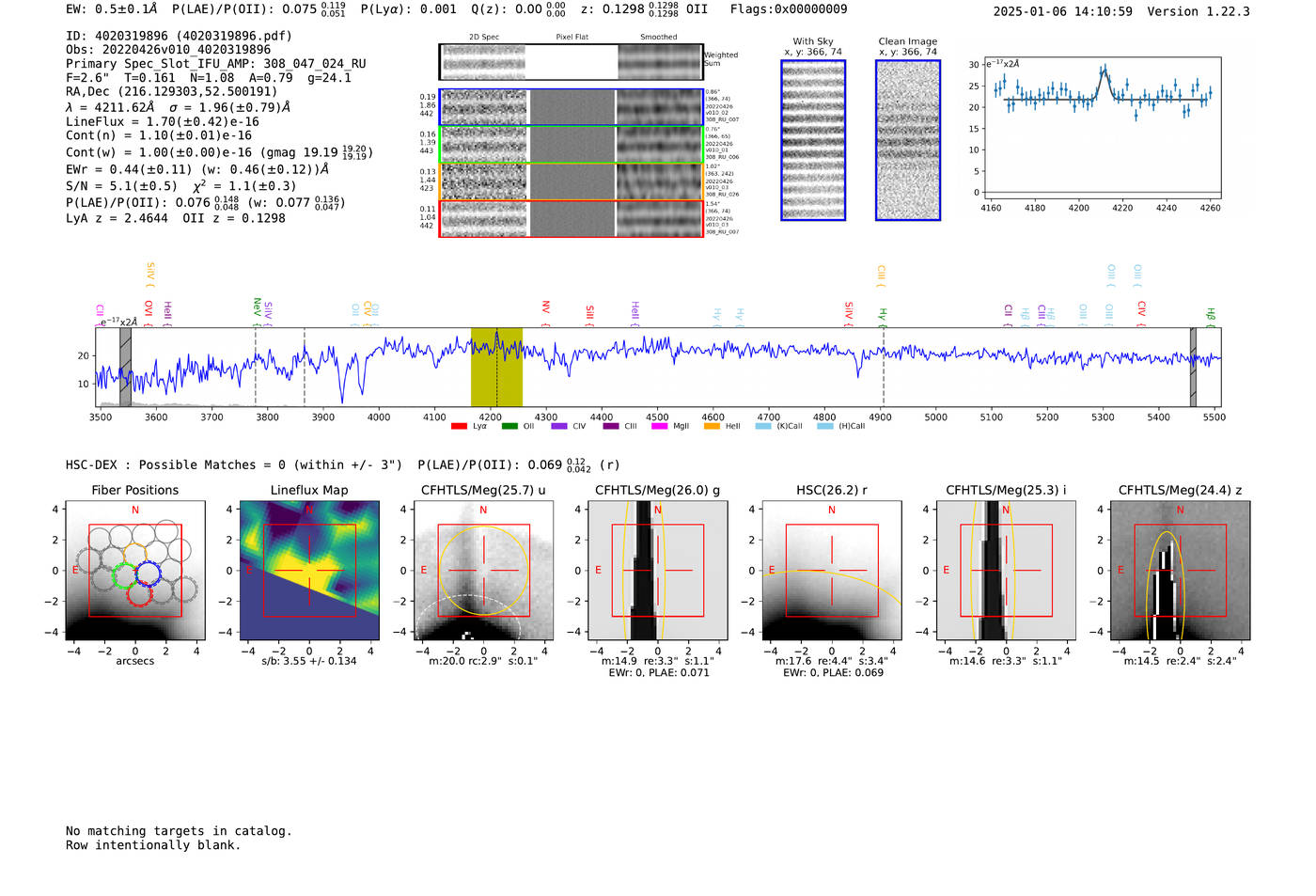Image resolution: width=1316 pixels, height=896 pixels.
Task: Open the CFHTLS/Meg(24.4) z image
Action: [x=1180, y=570]
